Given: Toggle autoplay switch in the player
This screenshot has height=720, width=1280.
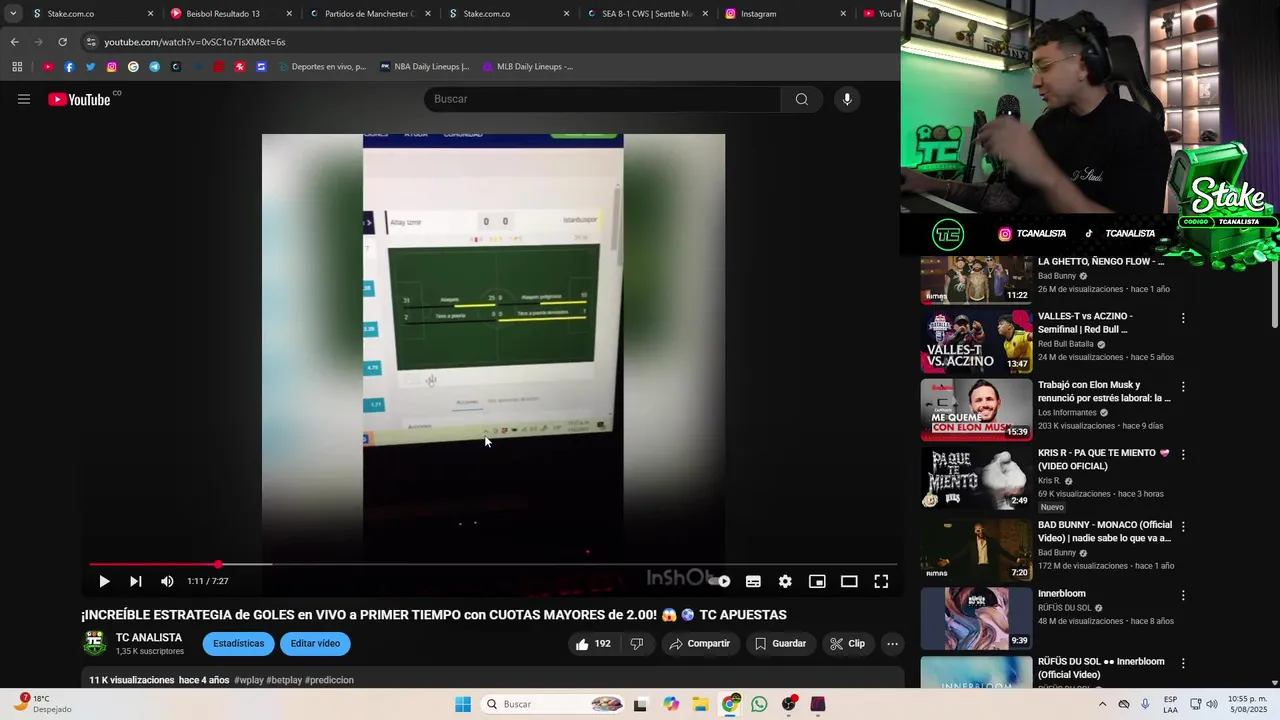Looking at the screenshot, I should (720, 581).
